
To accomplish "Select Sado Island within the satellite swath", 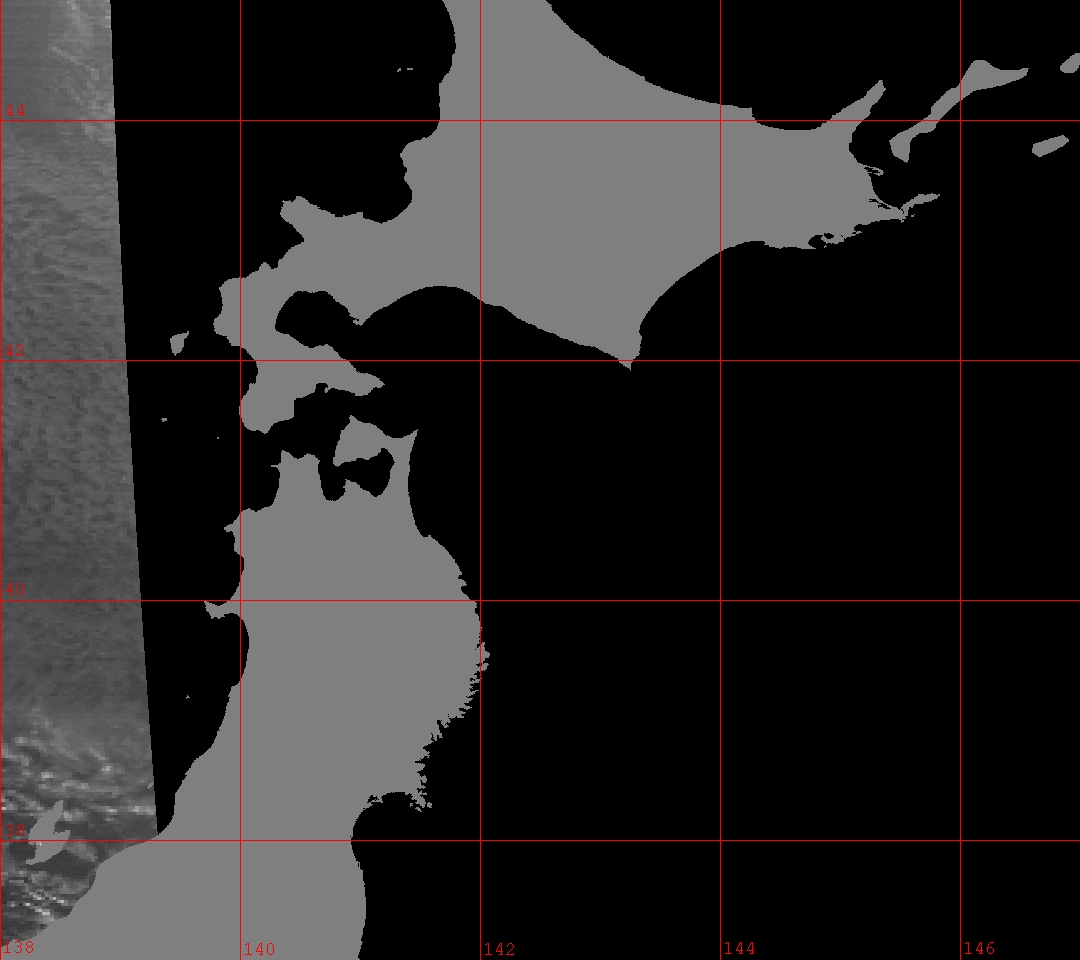I will [45, 830].
